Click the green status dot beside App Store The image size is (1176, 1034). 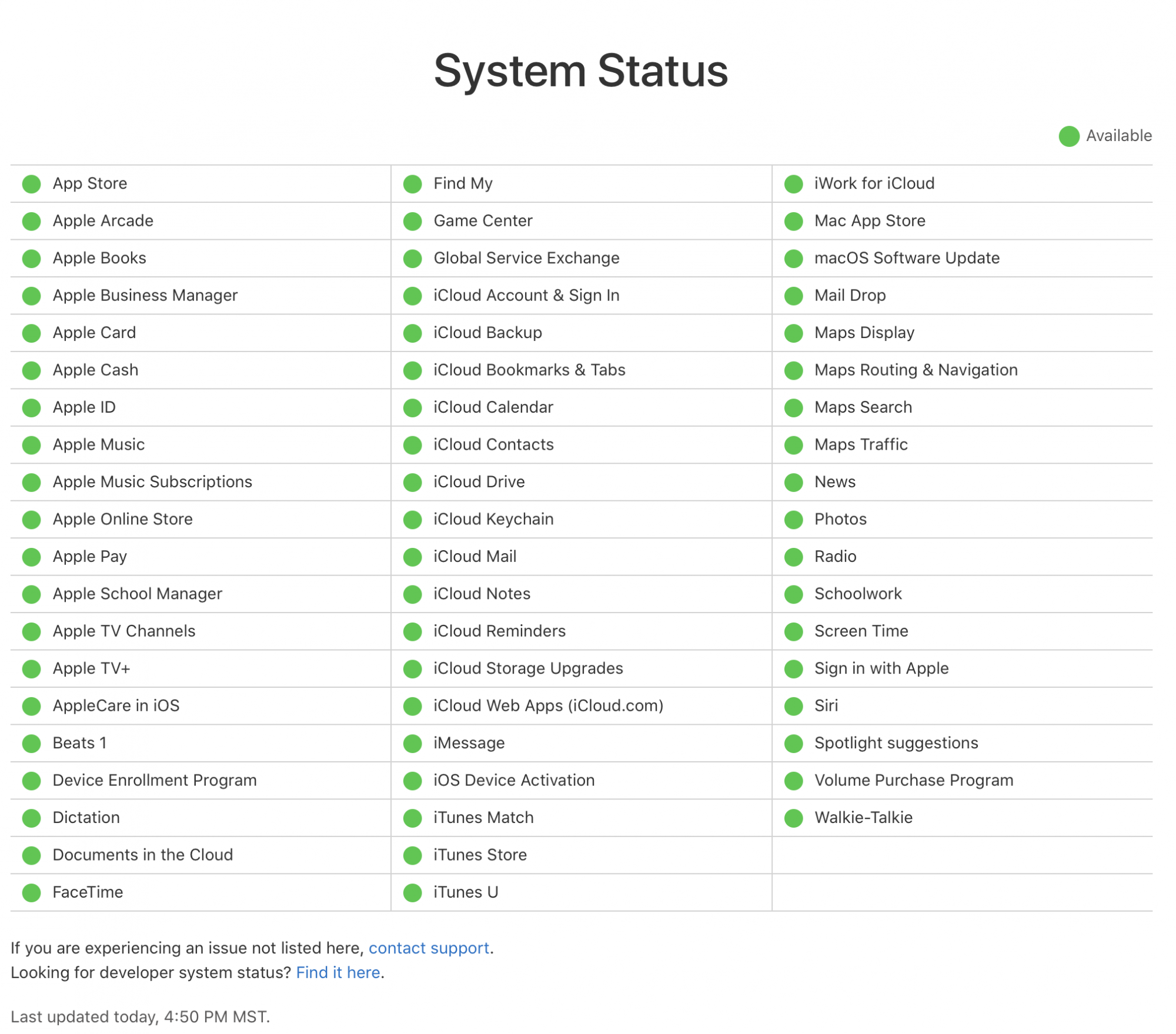[x=32, y=184]
